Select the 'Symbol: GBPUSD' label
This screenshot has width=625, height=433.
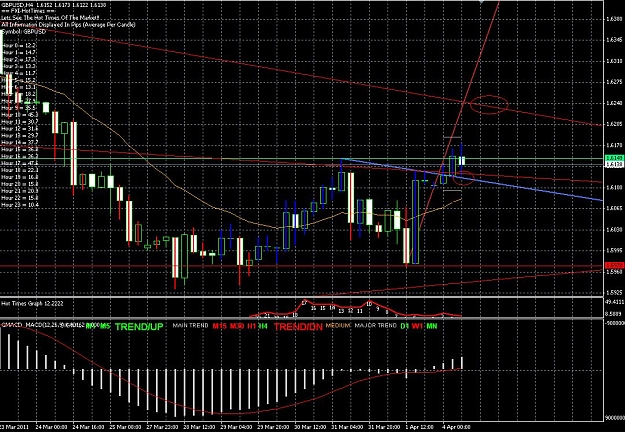pos(24,31)
